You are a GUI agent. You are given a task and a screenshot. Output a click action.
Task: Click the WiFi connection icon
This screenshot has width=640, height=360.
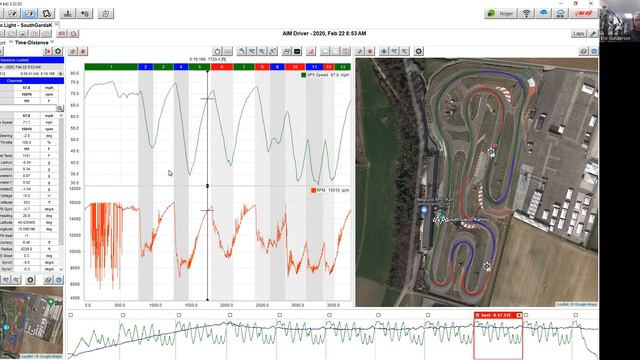tap(527, 13)
